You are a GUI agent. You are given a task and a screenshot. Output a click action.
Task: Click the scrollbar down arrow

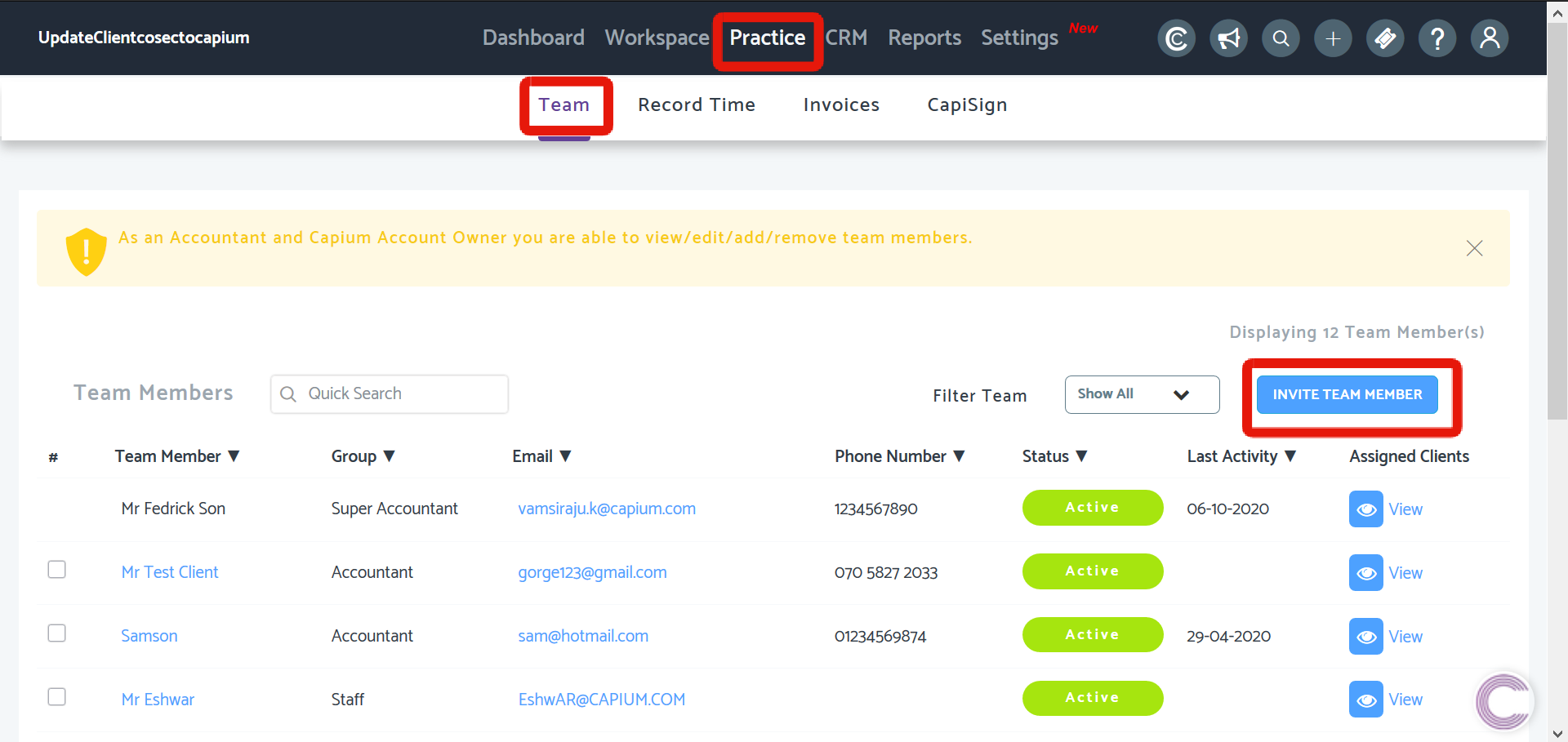(x=1557, y=733)
